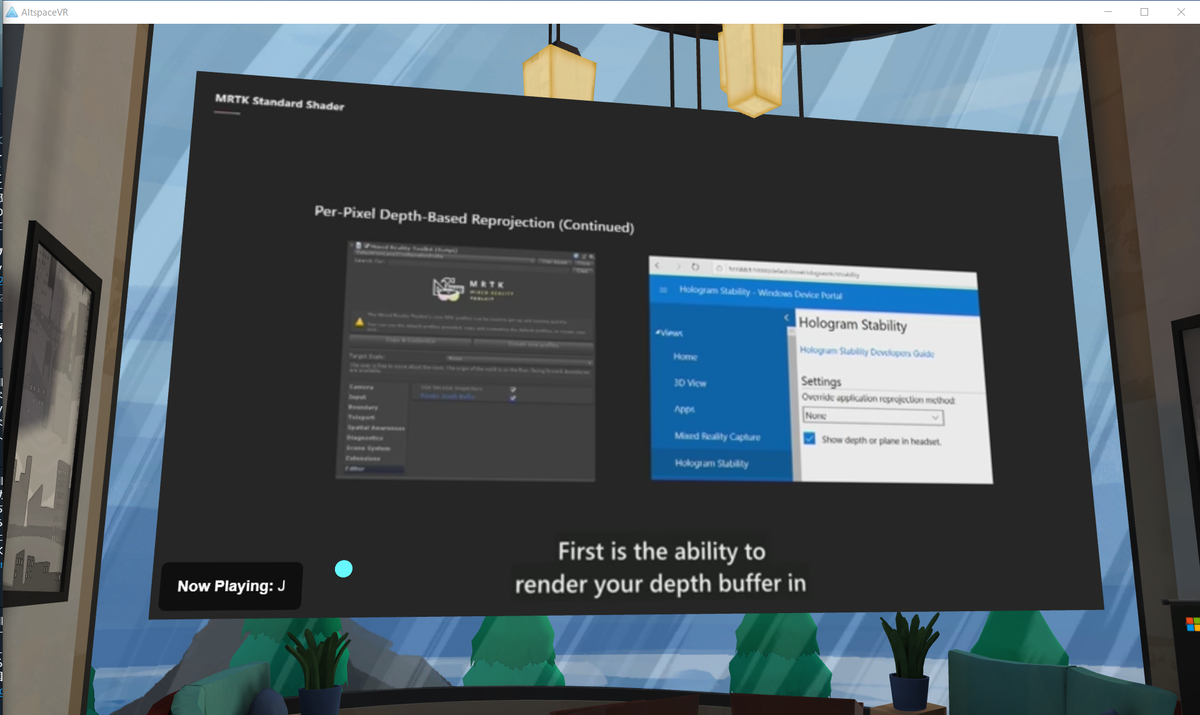This screenshot has width=1200, height=715.
Task: Click the MRTK Standard Shader slide title
Action: (279, 101)
